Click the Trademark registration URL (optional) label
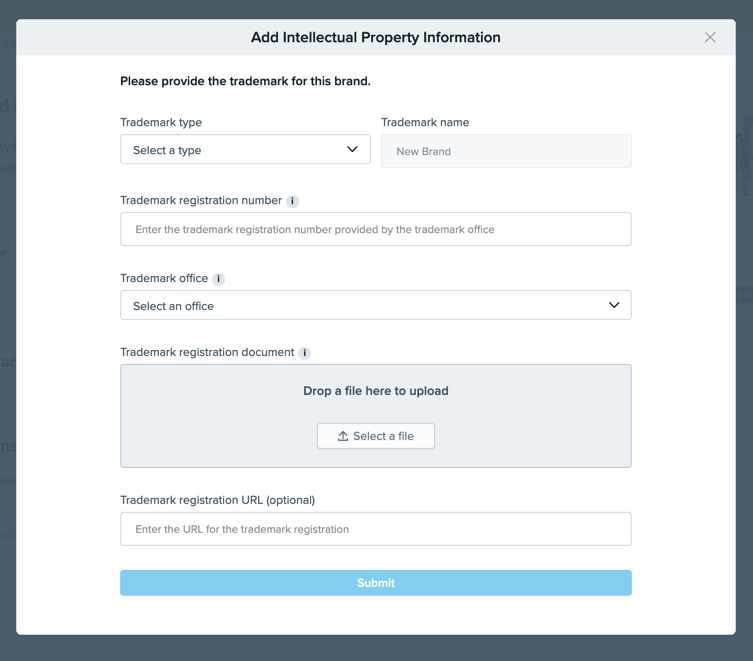 (x=217, y=500)
